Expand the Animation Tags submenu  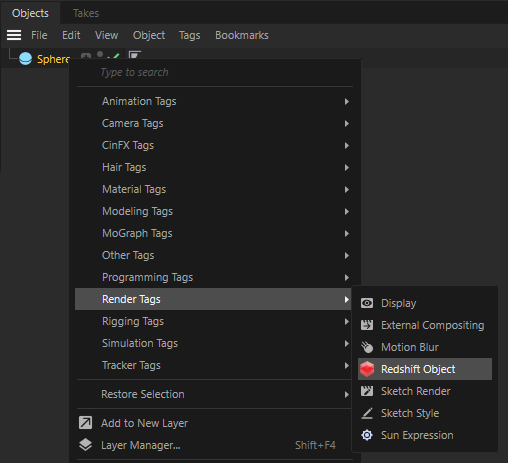(x=213, y=101)
